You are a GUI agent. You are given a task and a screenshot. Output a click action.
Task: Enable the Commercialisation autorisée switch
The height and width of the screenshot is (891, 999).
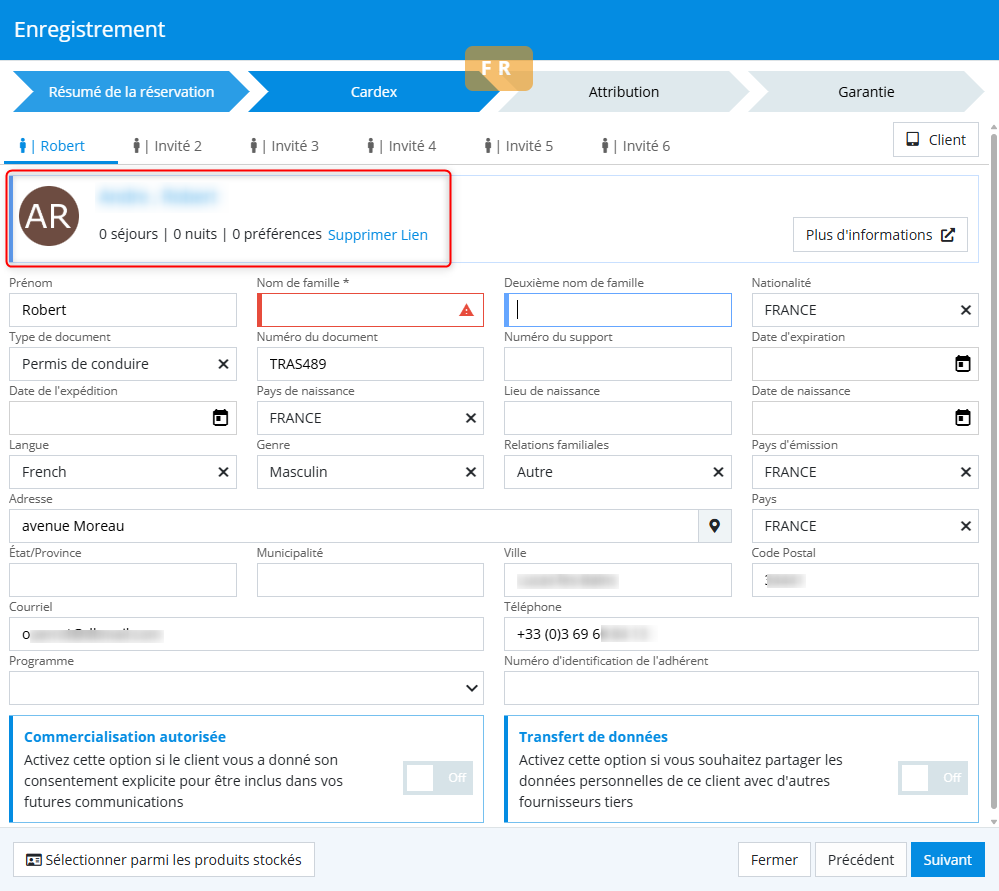(438, 777)
